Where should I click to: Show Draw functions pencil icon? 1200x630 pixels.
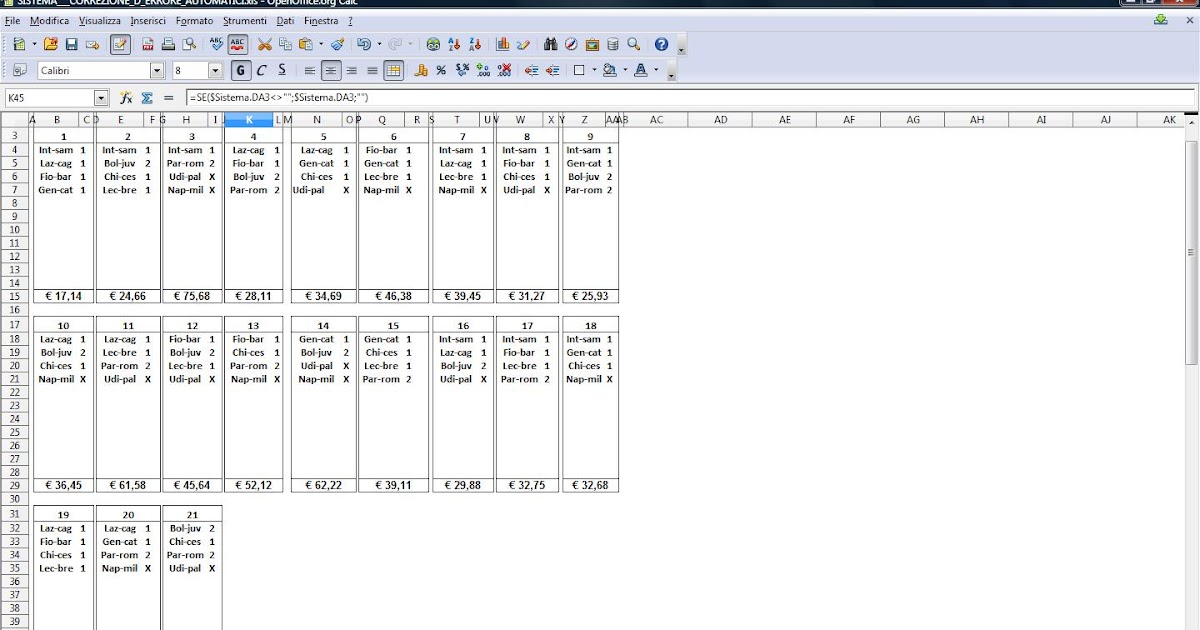pyautogui.click(x=523, y=44)
